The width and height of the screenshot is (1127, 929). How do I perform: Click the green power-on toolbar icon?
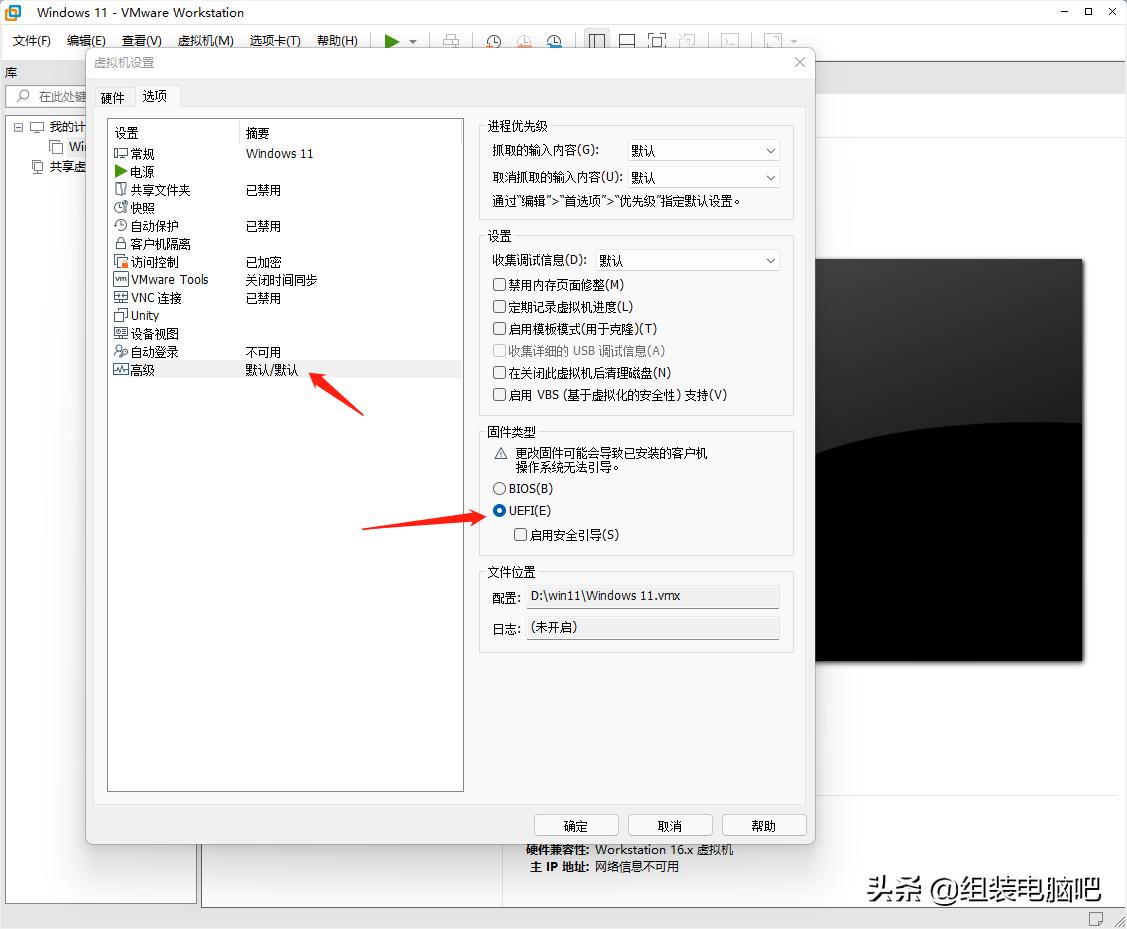point(391,41)
